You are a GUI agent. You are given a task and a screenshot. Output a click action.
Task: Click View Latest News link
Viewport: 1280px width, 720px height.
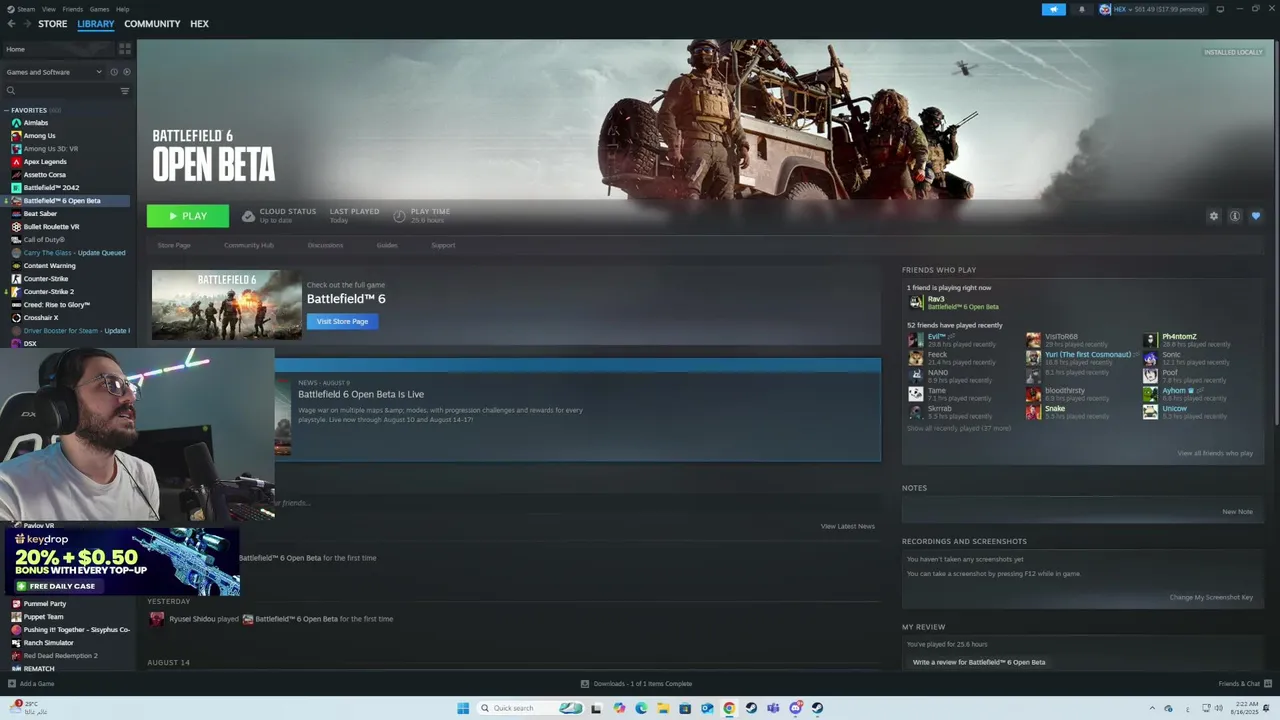[847, 526]
